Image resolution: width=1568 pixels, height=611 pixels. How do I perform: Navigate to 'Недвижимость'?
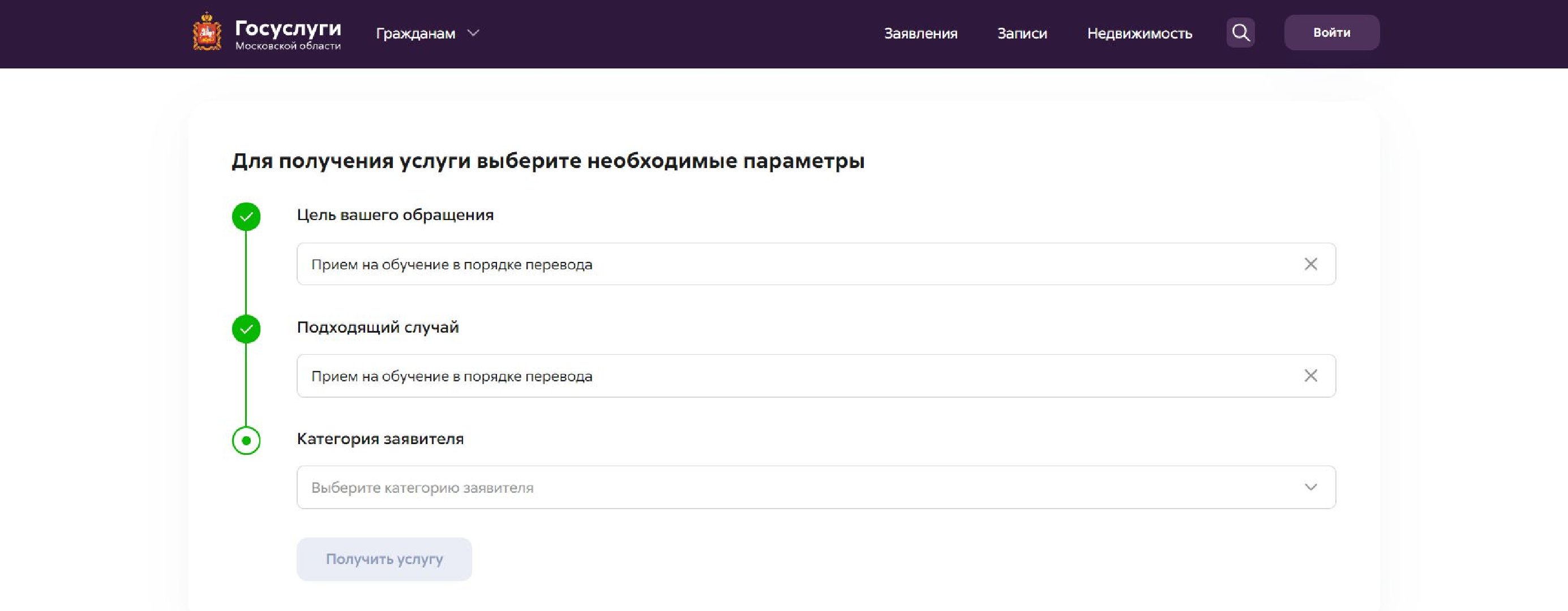[1139, 33]
